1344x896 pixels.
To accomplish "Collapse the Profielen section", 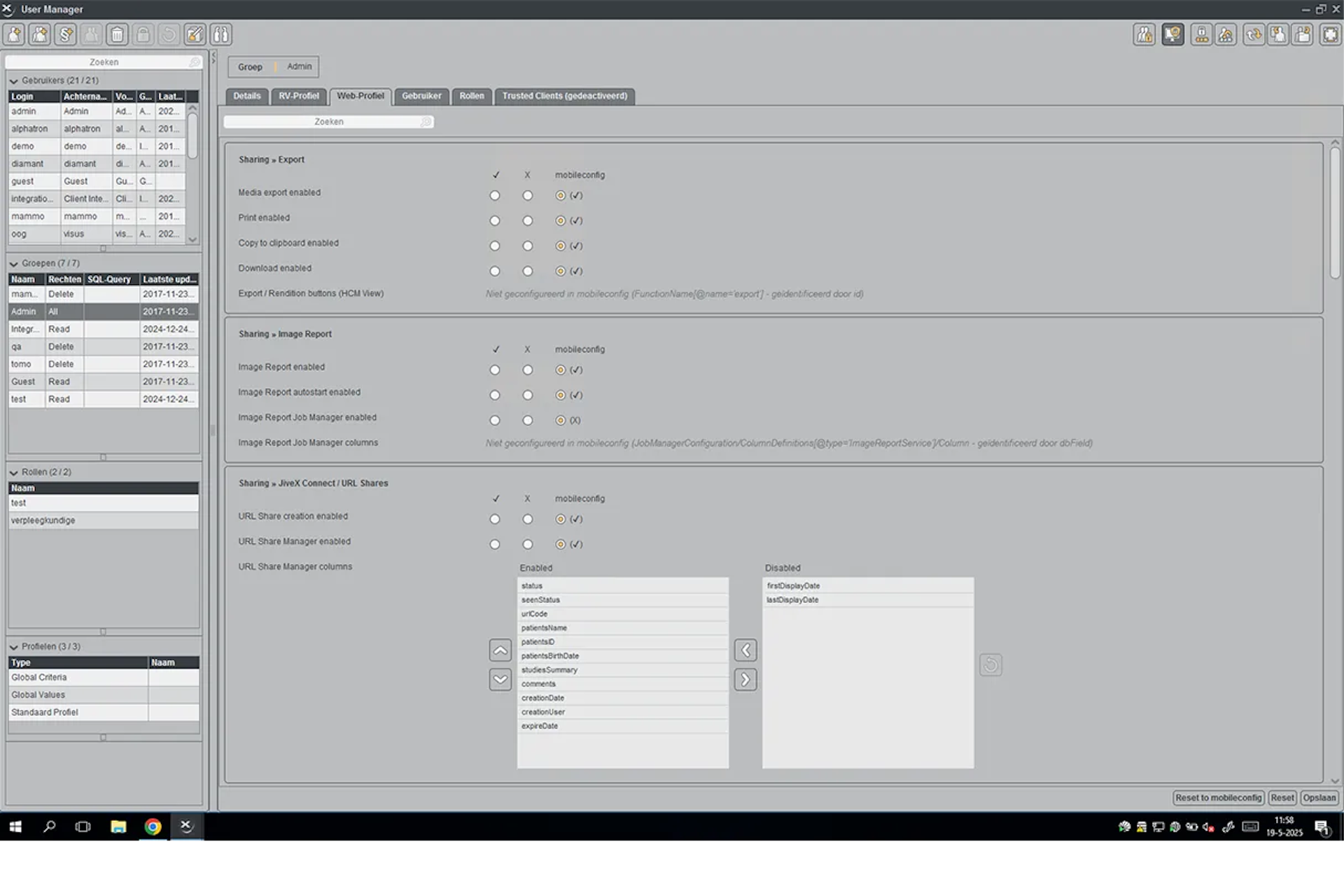I will point(13,647).
